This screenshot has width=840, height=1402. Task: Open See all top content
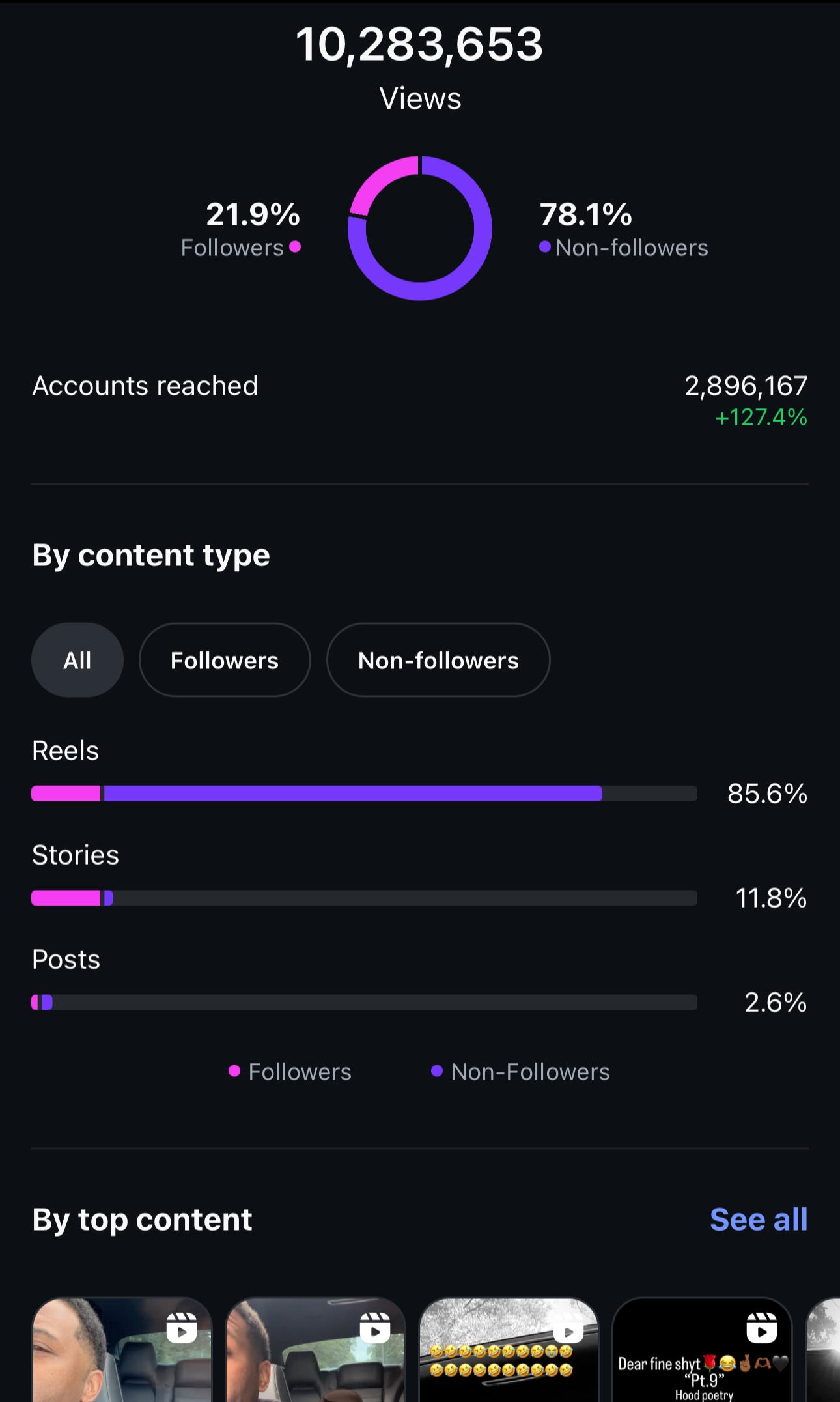pyautogui.click(x=758, y=1220)
